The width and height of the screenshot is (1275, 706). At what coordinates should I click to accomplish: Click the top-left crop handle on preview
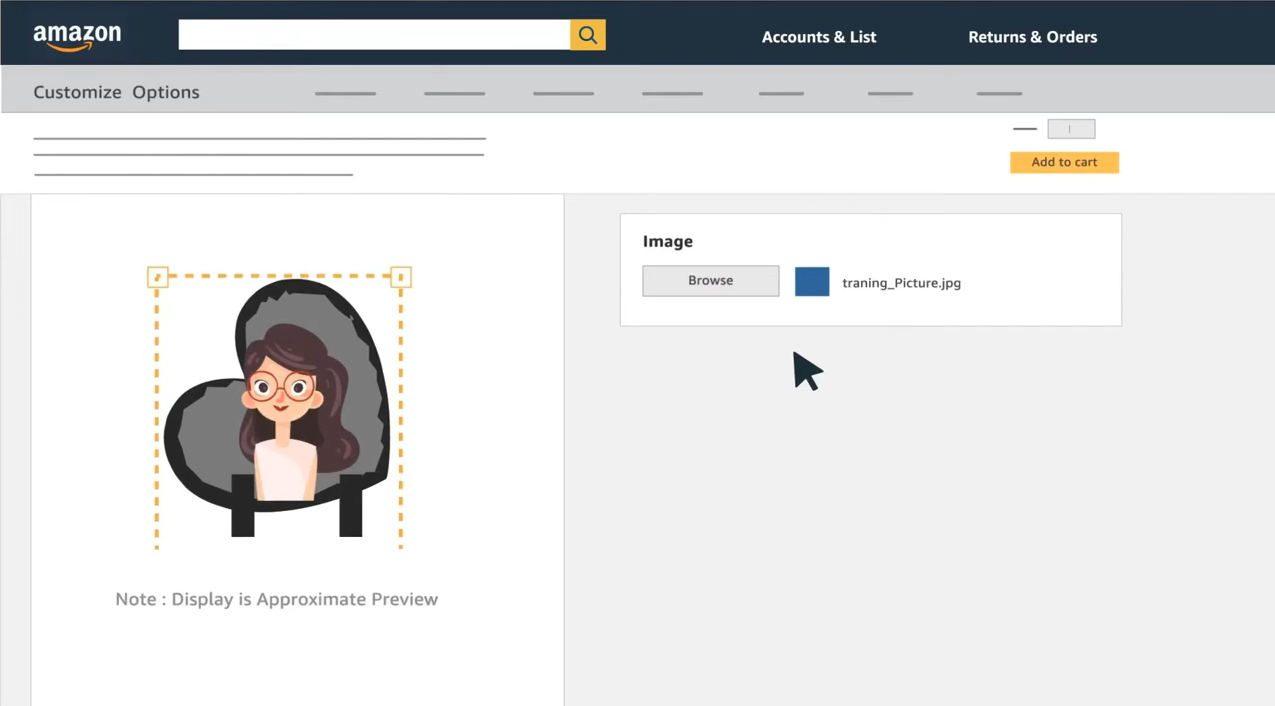[158, 277]
